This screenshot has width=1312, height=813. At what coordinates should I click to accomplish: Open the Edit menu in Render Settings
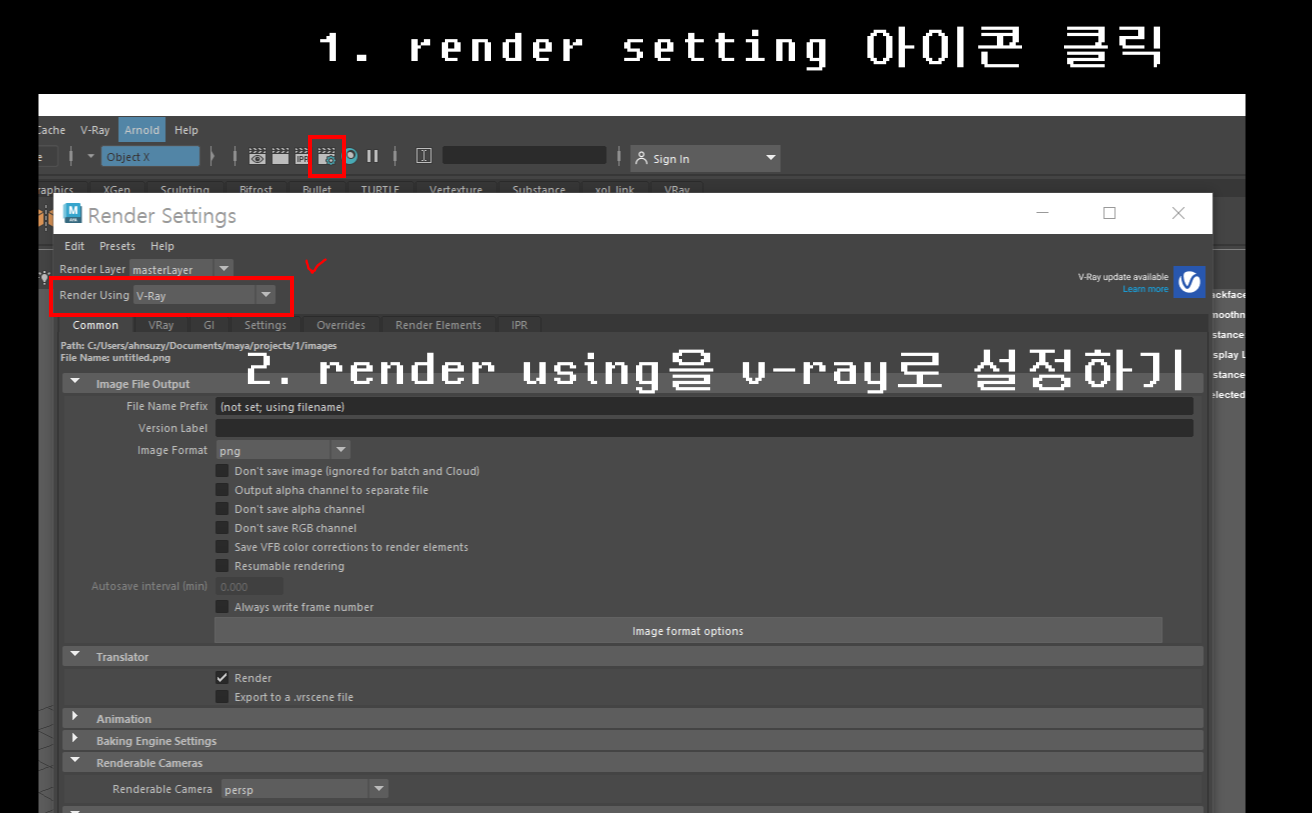click(75, 246)
